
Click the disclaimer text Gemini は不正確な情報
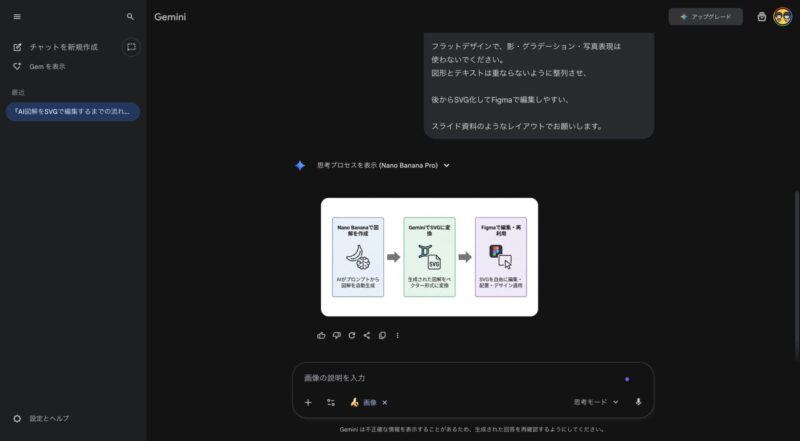[472, 430]
